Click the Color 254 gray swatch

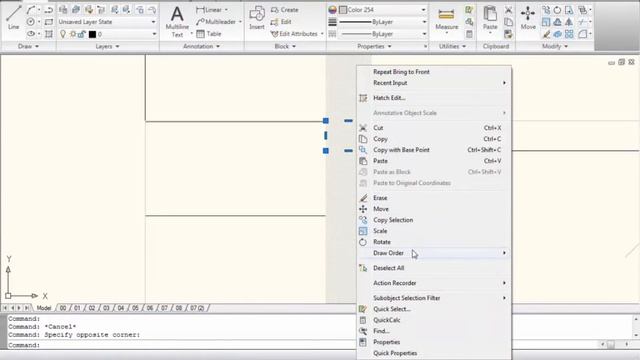point(343,10)
